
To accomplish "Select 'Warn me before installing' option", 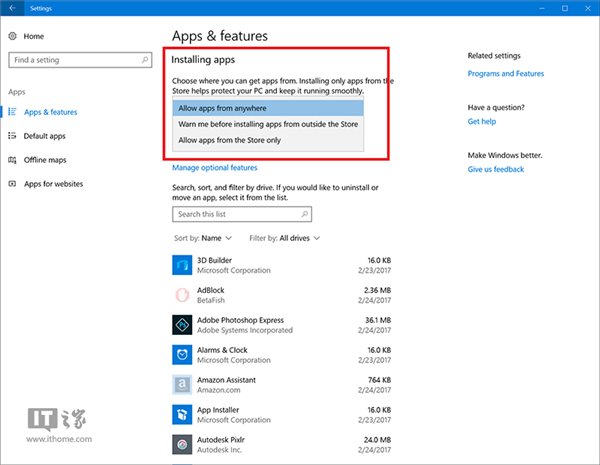I will [x=267, y=124].
